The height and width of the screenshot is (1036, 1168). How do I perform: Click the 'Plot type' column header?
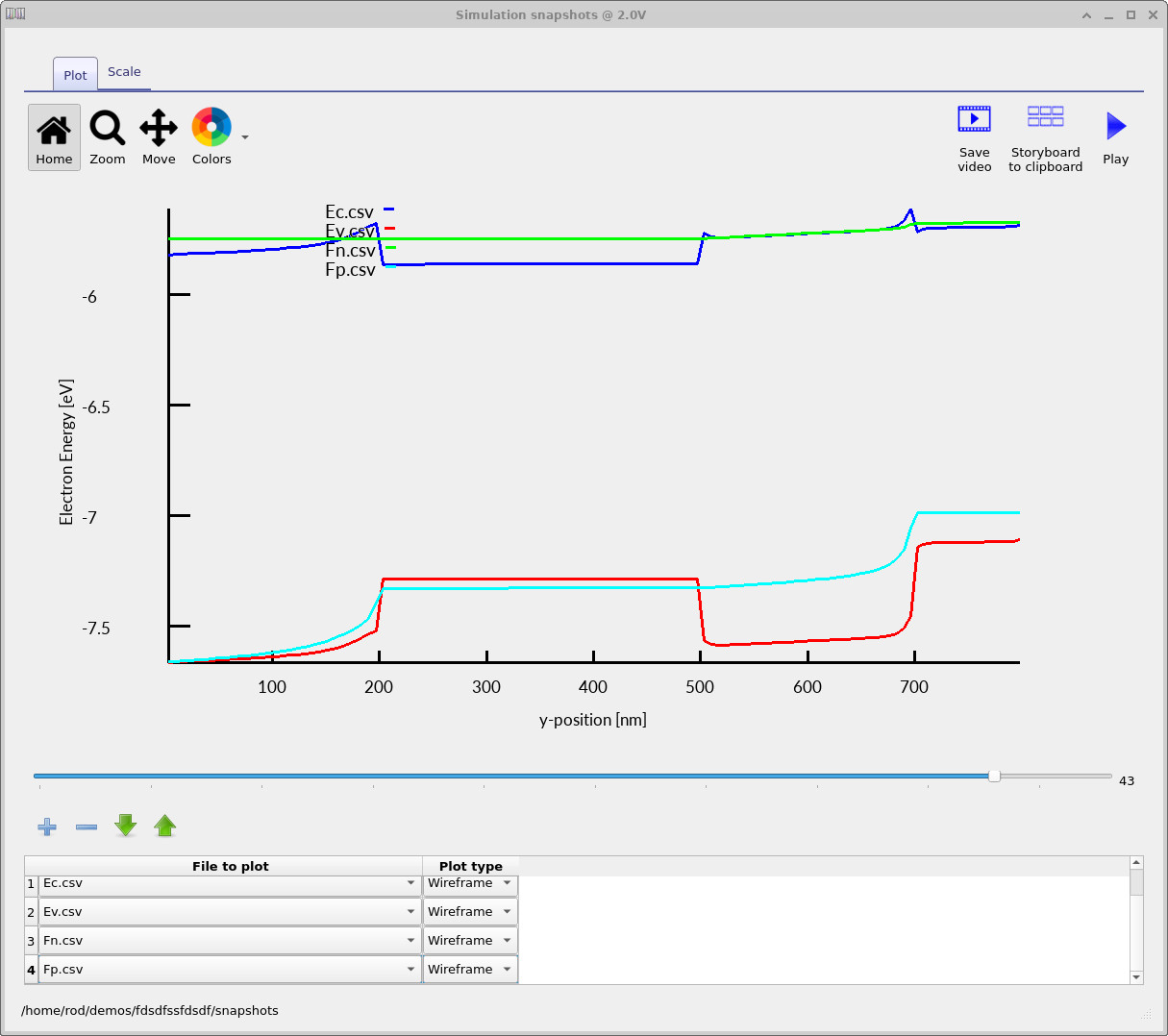coord(471,866)
